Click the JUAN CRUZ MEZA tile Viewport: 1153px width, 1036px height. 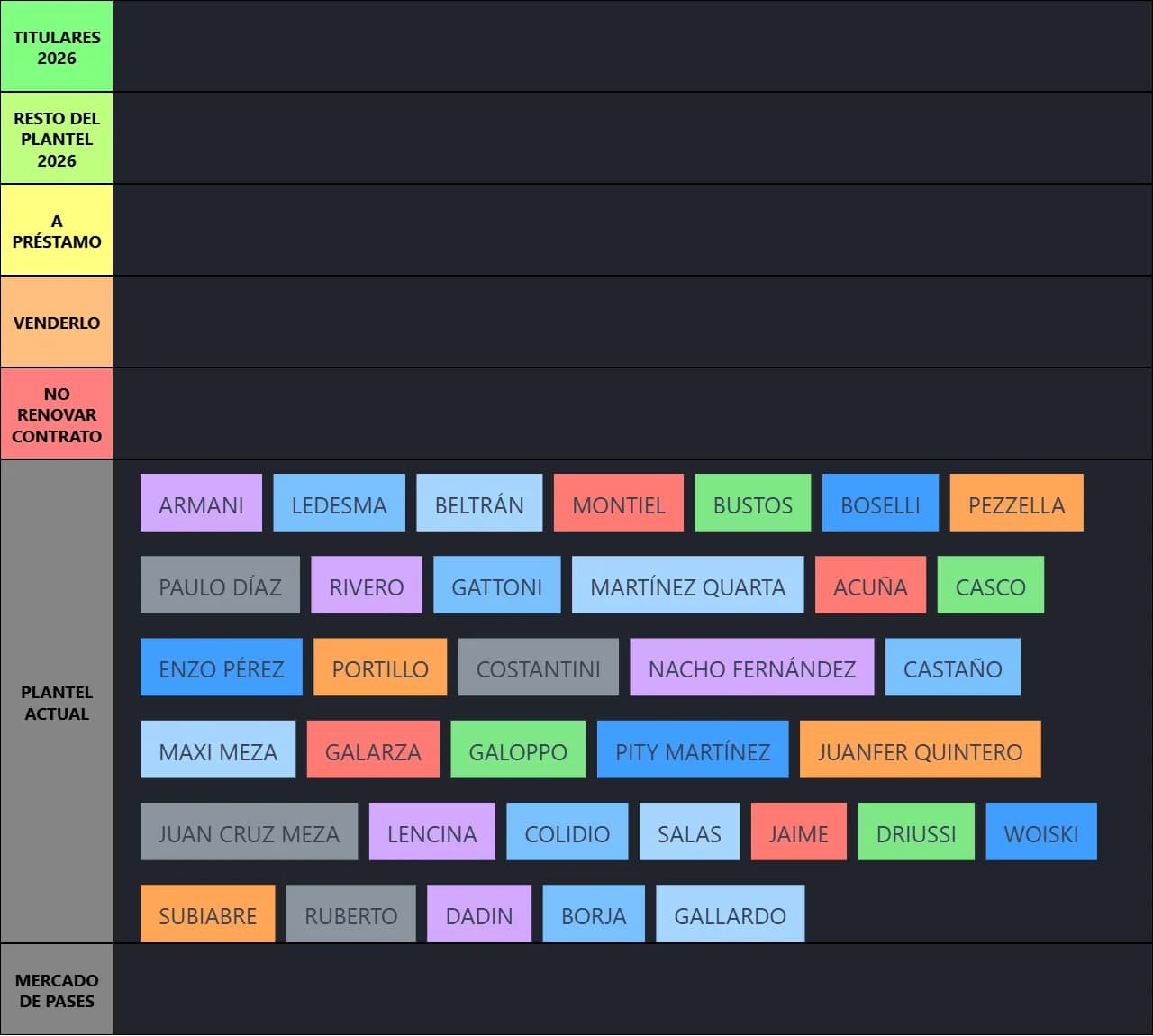point(249,832)
